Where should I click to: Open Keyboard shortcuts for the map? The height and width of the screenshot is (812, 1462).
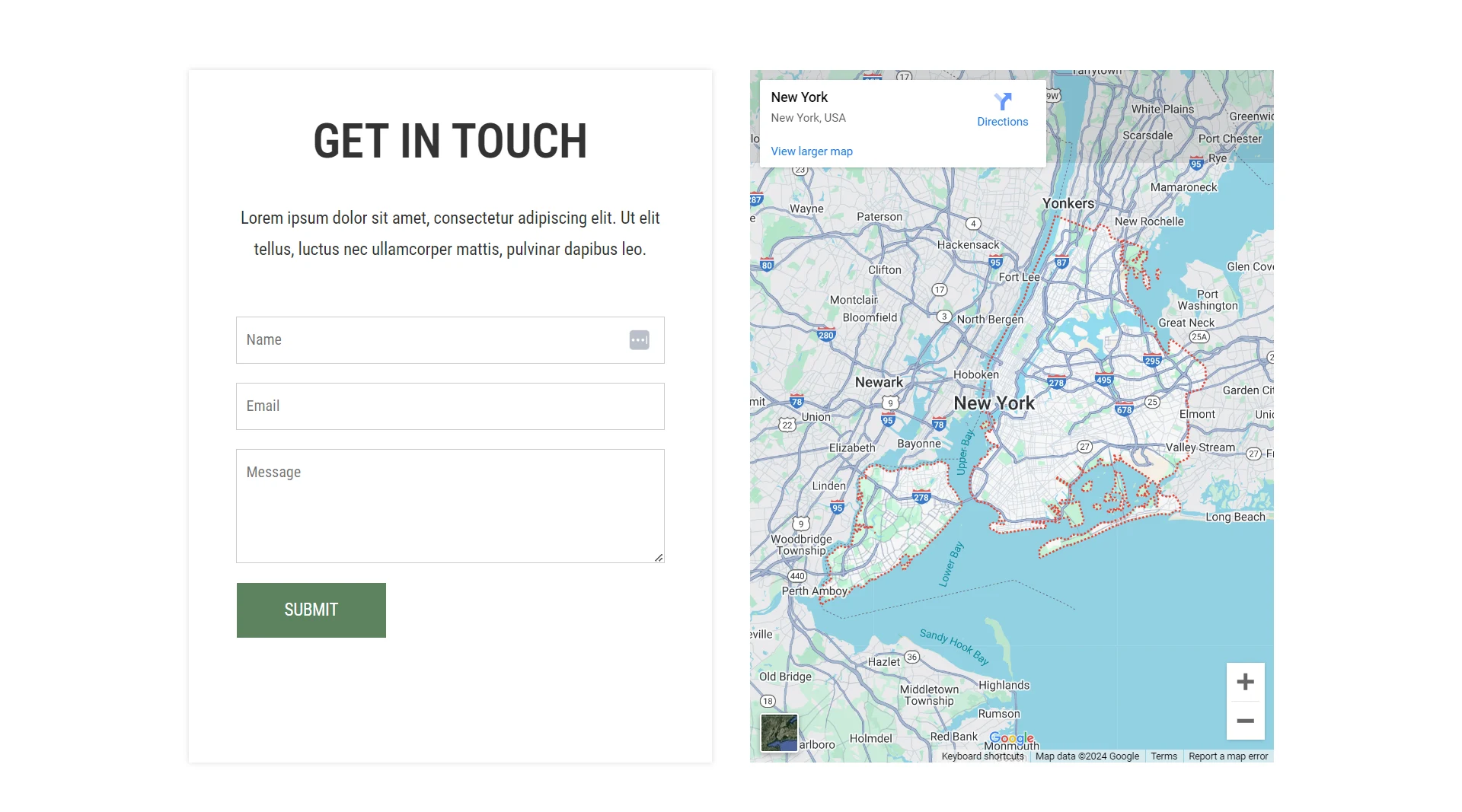point(983,756)
